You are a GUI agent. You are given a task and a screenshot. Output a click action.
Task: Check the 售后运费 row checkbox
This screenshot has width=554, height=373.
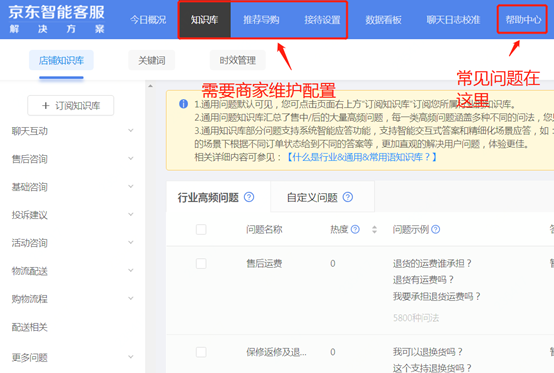coord(201,264)
